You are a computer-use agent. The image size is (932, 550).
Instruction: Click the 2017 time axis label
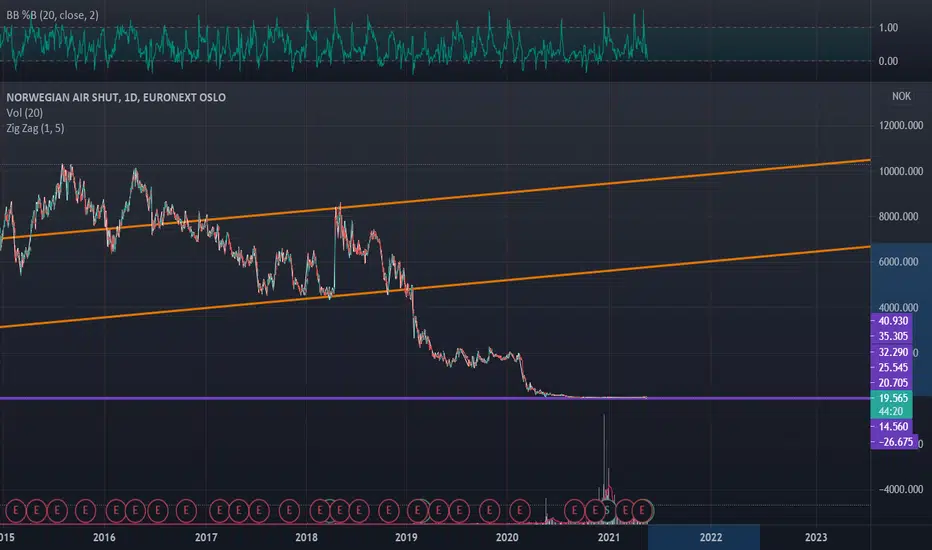point(206,537)
